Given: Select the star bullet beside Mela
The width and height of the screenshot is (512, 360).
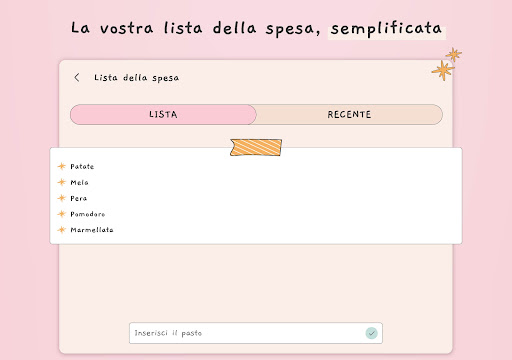Looking at the screenshot, I should tap(62, 182).
